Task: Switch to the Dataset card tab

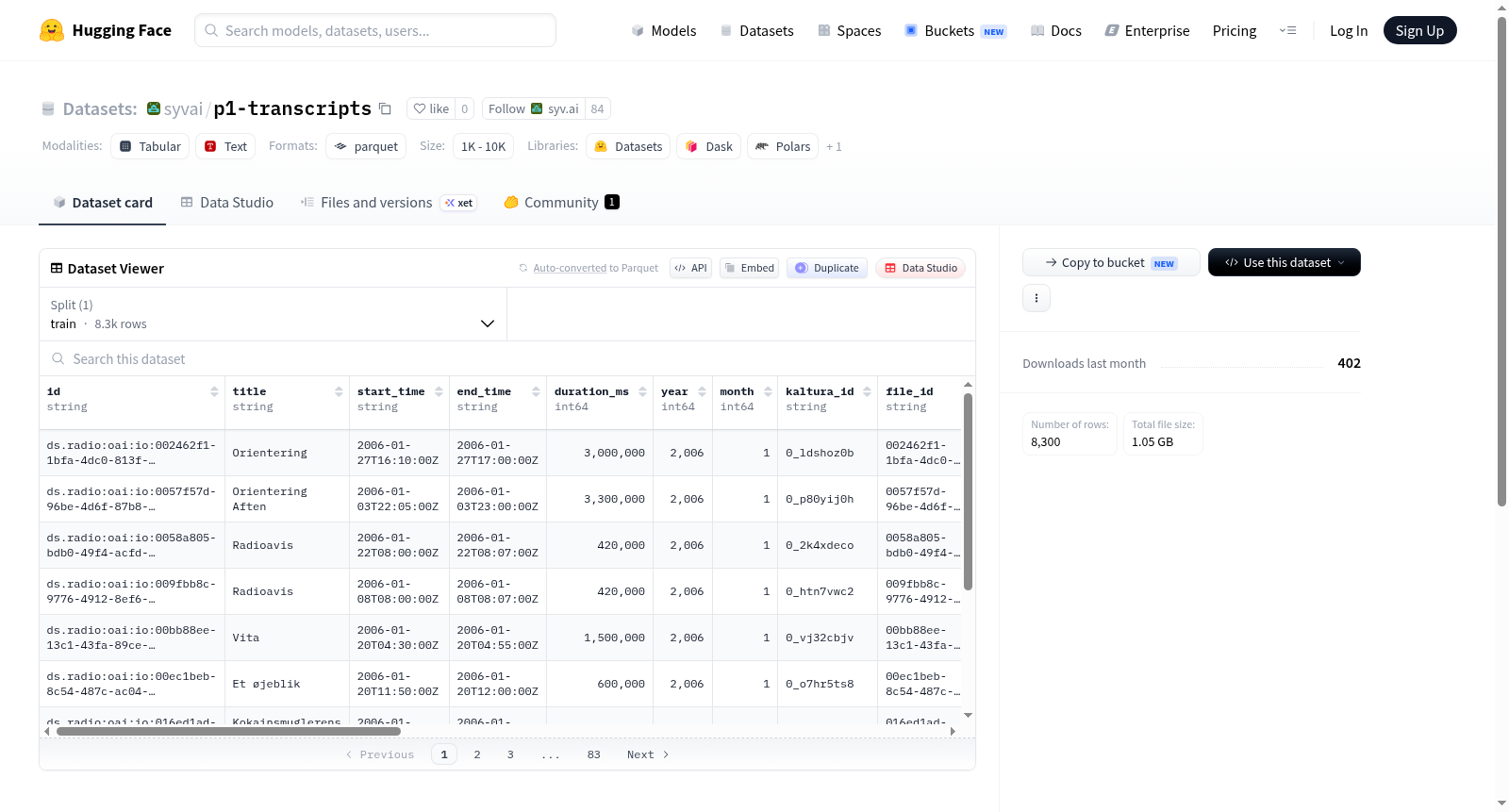Action: pos(102,202)
